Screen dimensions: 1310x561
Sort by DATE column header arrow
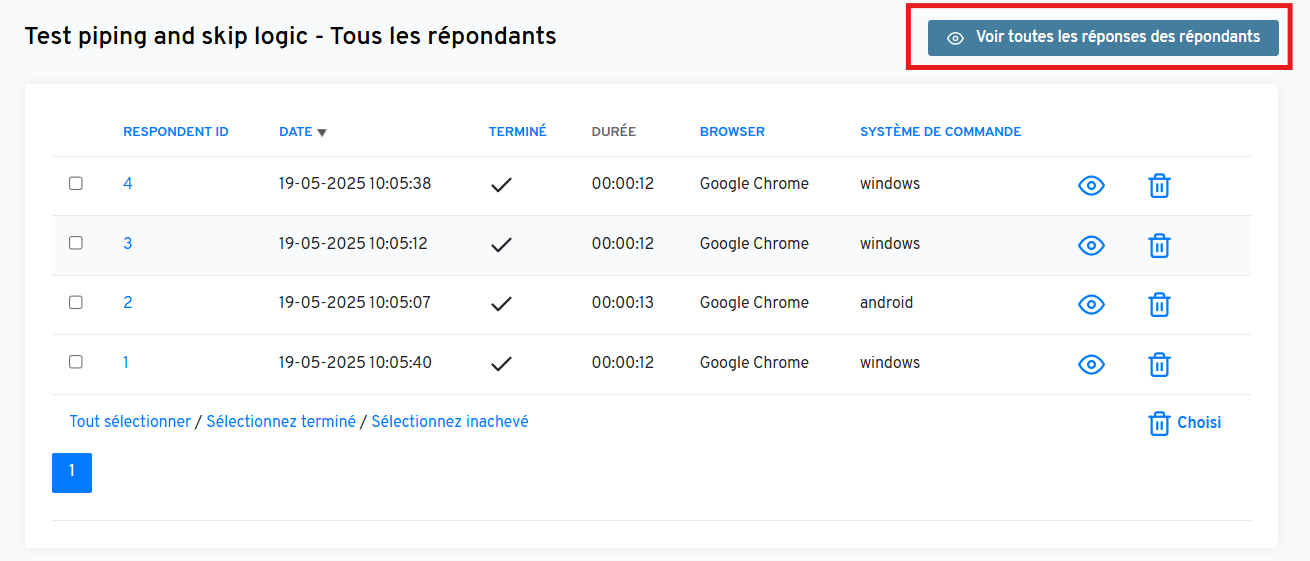(322, 132)
